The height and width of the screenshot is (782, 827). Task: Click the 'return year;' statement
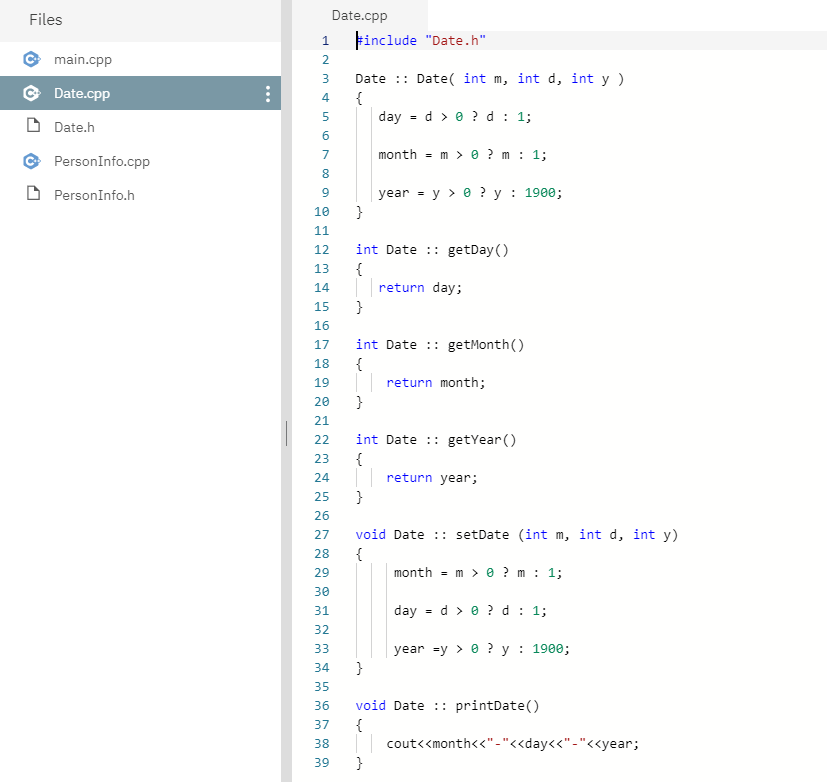click(432, 477)
